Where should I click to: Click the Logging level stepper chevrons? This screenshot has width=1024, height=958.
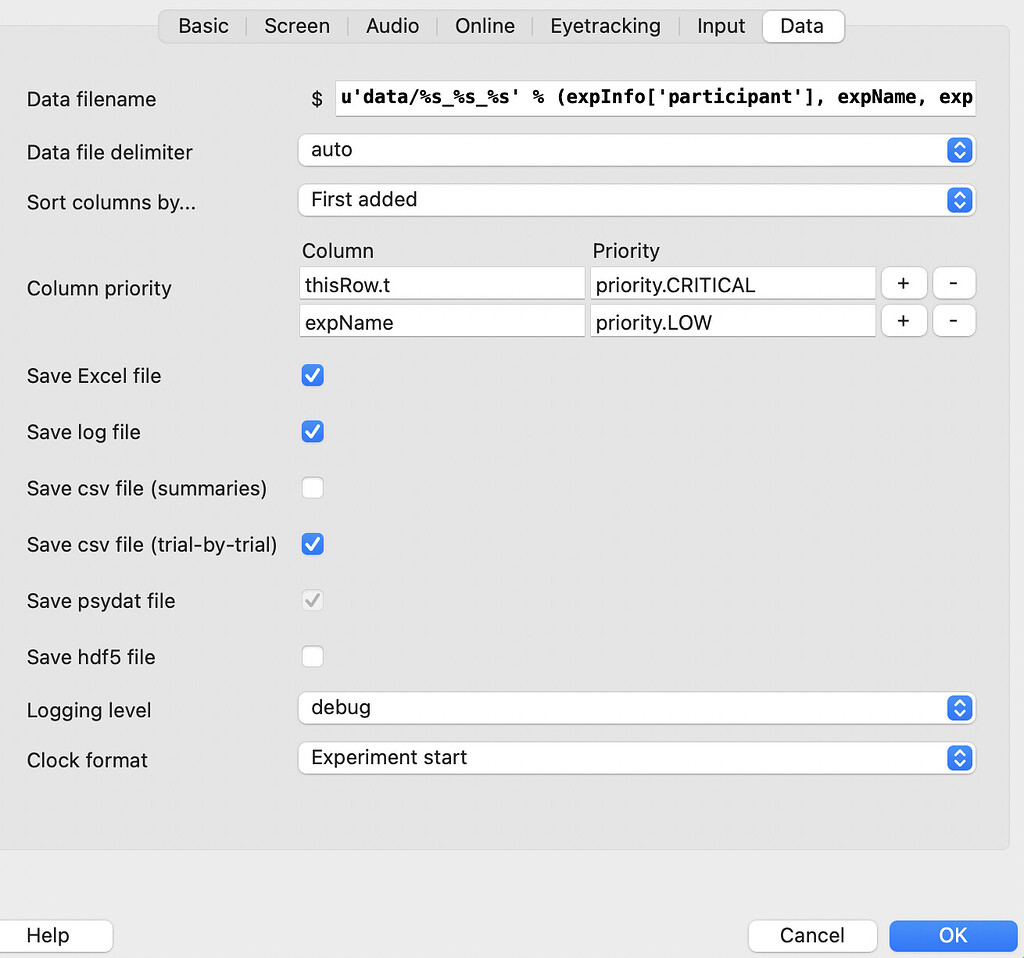click(959, 708)
